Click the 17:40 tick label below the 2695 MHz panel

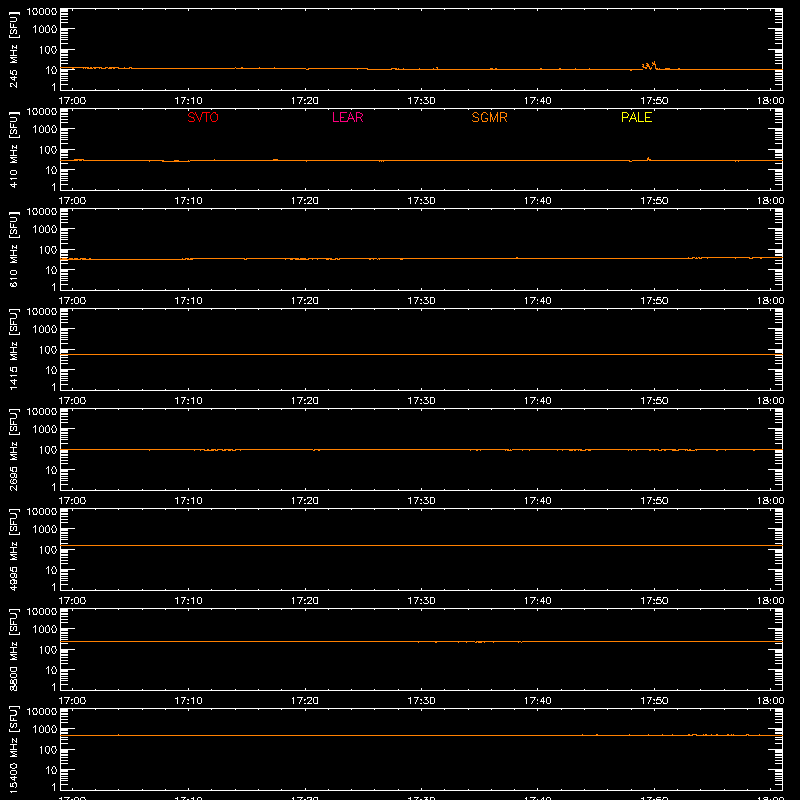pos(538,501)
